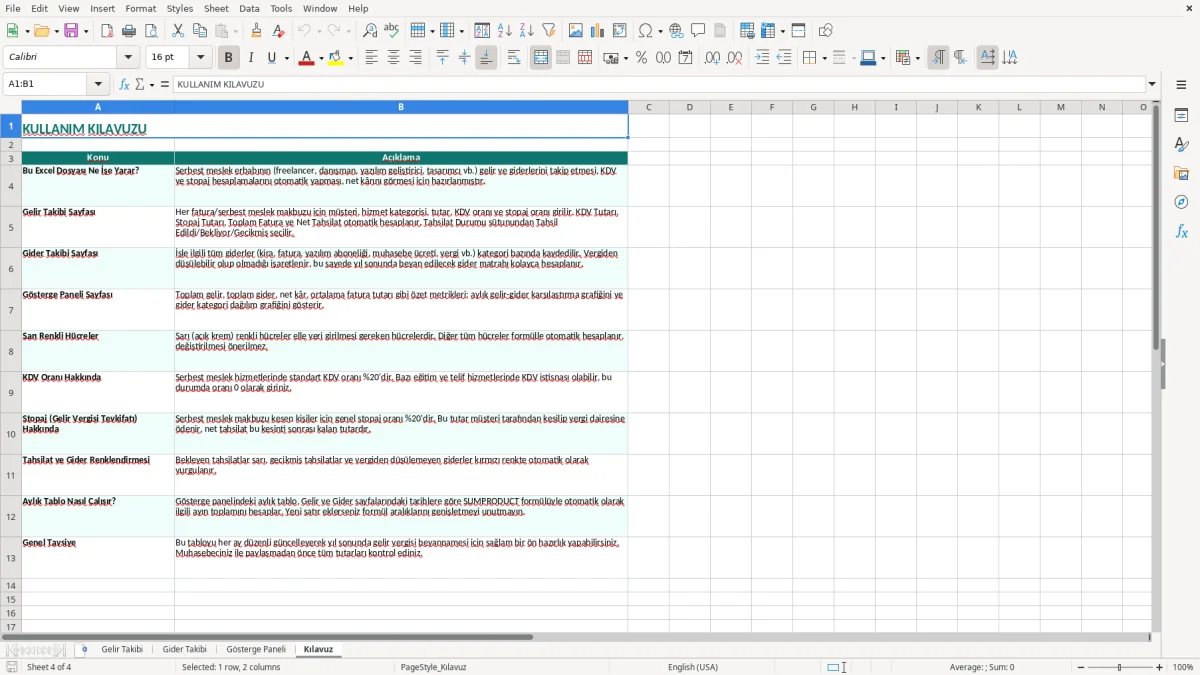Click the formula input line

pyautogui.click(x=659, y=84)
